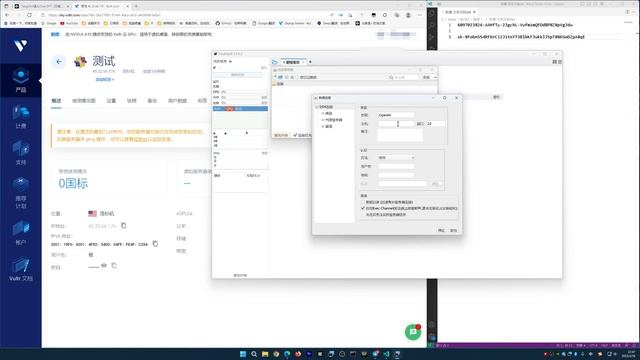Focus the username field in the dialog
This screenshot has height=360, width=640.
click(396, 167)
